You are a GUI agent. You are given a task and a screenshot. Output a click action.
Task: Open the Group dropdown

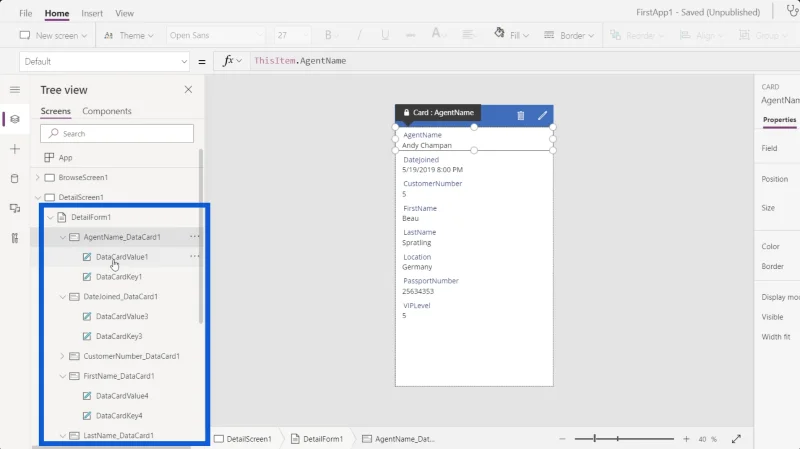[764, 35]
